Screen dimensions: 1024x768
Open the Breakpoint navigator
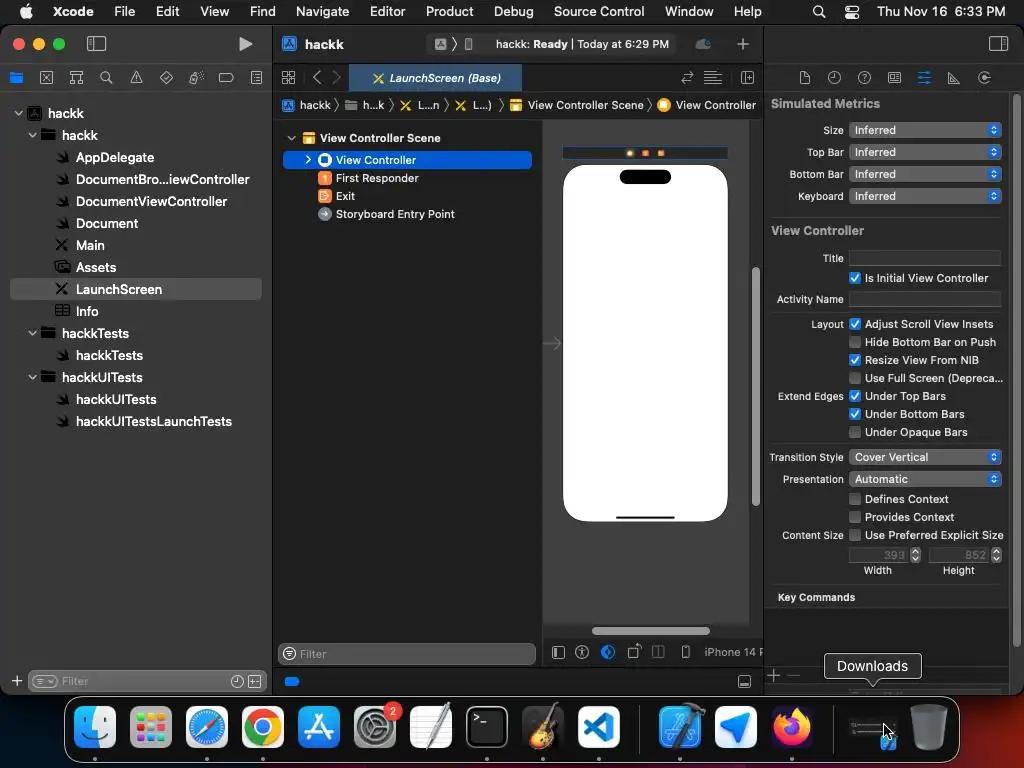click(x=226, y=78)
